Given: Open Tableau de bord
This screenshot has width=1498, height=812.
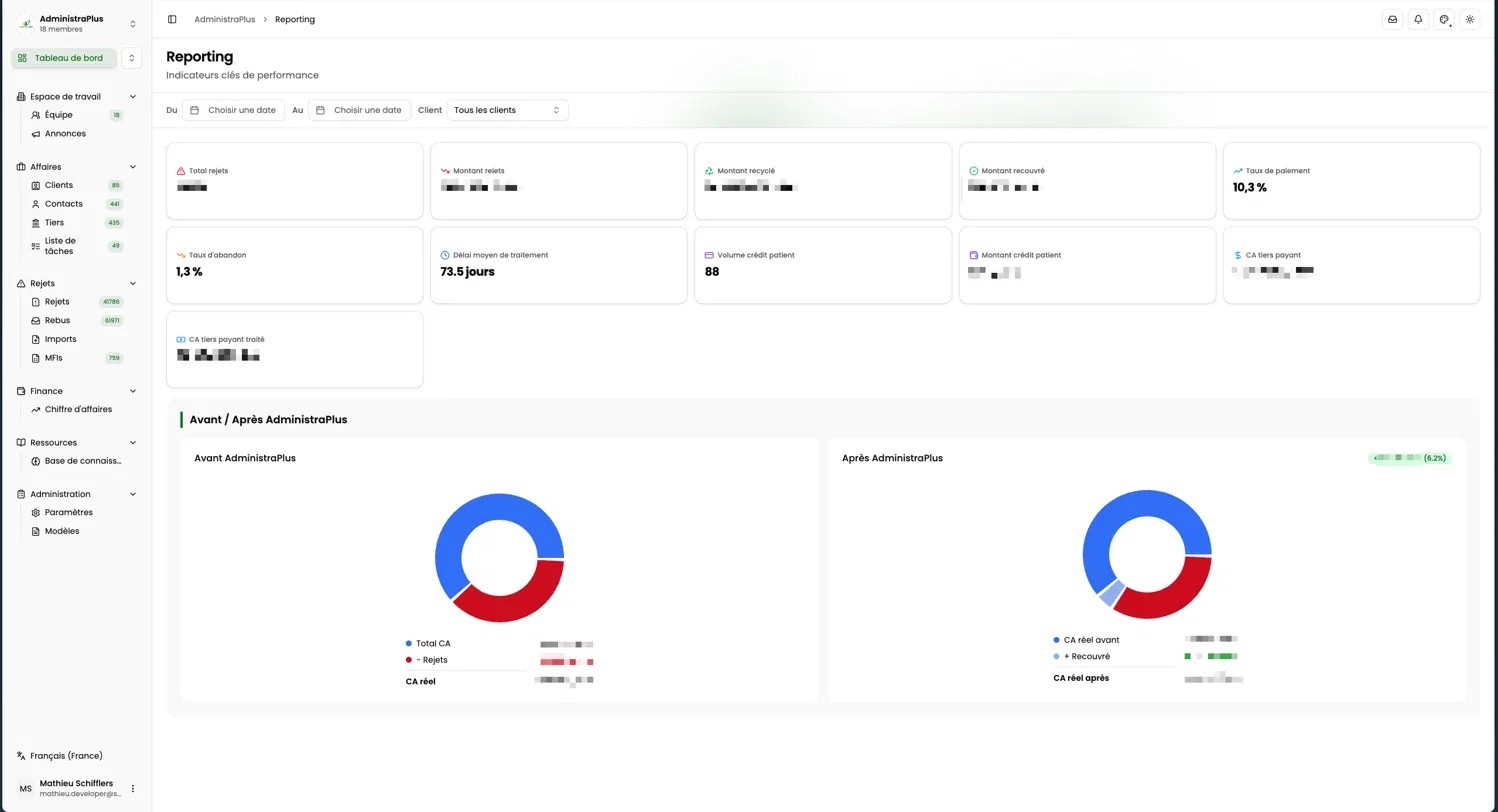Looking at the screenshot, I should coord(64,58).
